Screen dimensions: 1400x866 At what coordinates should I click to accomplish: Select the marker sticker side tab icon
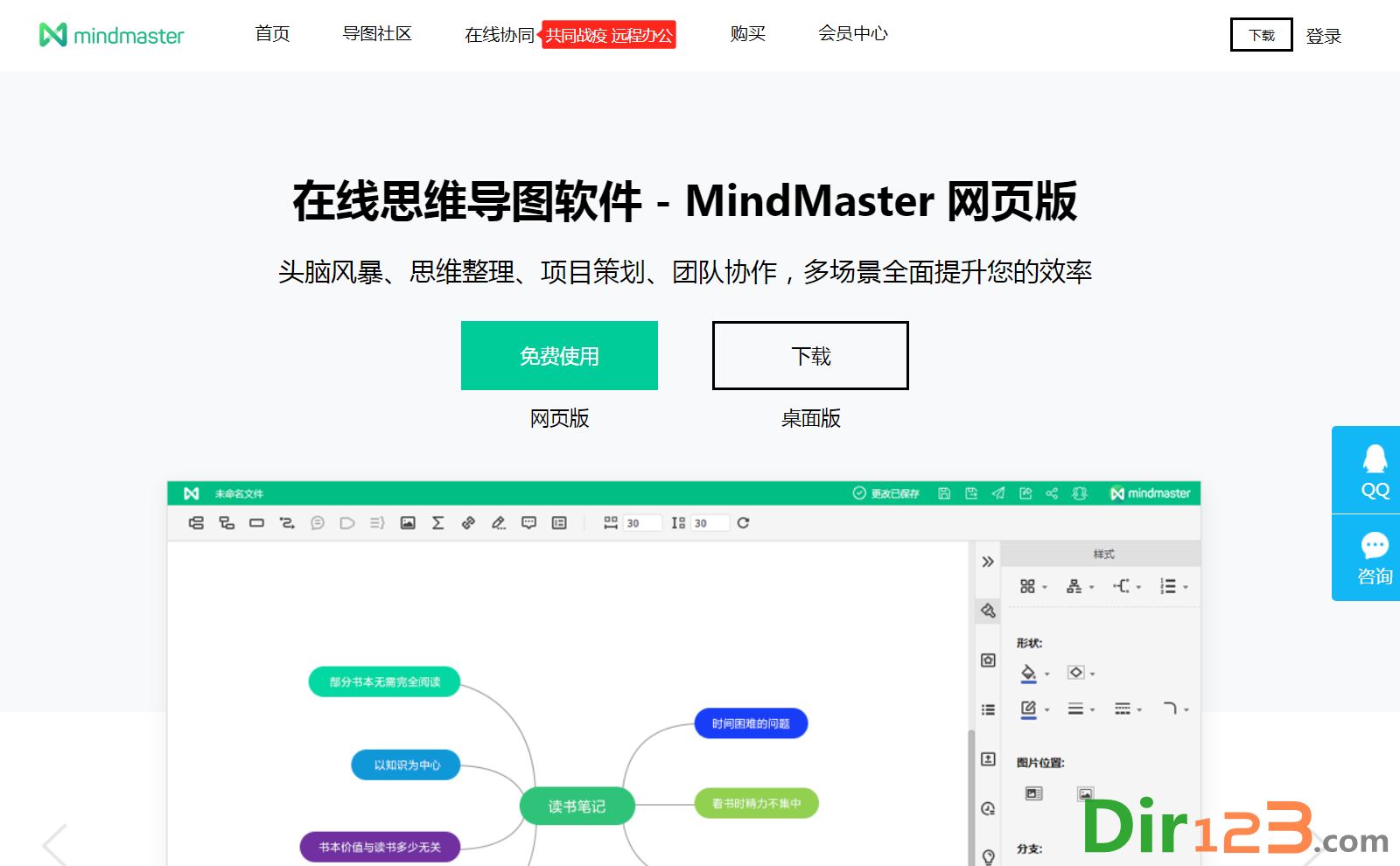pyautogui.click(x=988, y=660)
